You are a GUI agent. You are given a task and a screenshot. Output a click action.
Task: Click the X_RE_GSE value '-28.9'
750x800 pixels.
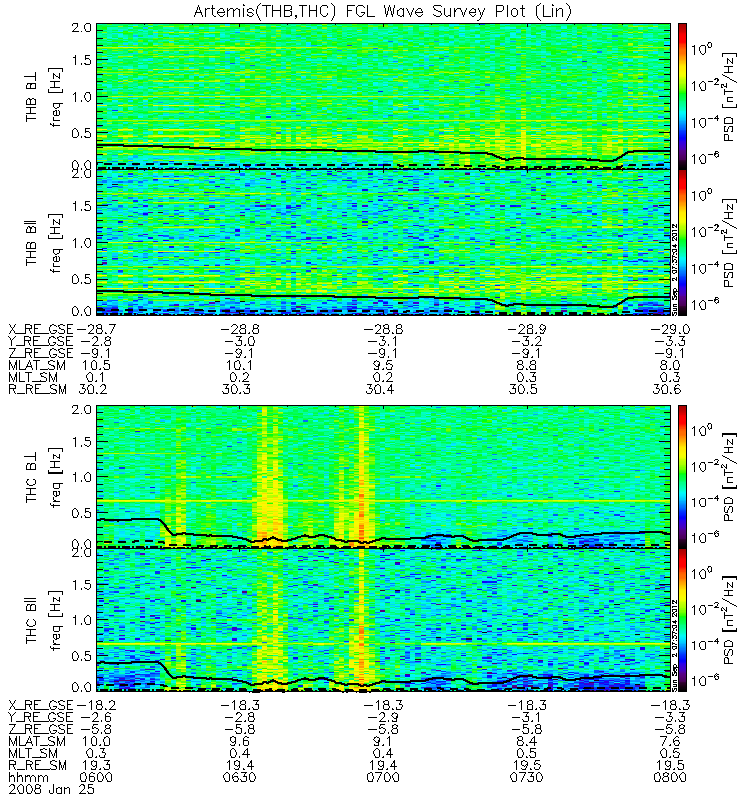tap(526, 330)
